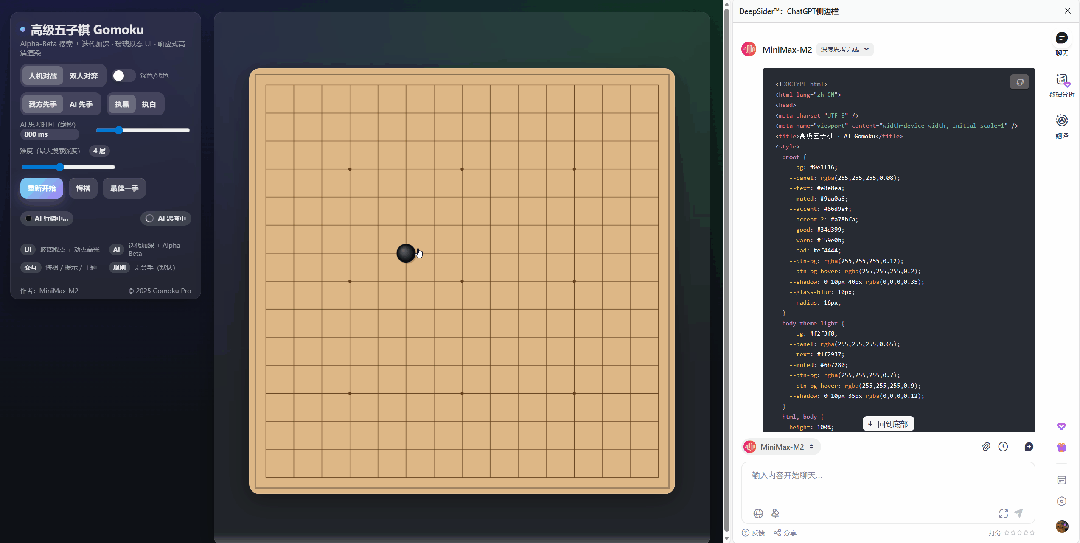Viewport: 1080px width, 543px height.
Task: Start a new chat with bubble icon
Action: click(1029, 447)
